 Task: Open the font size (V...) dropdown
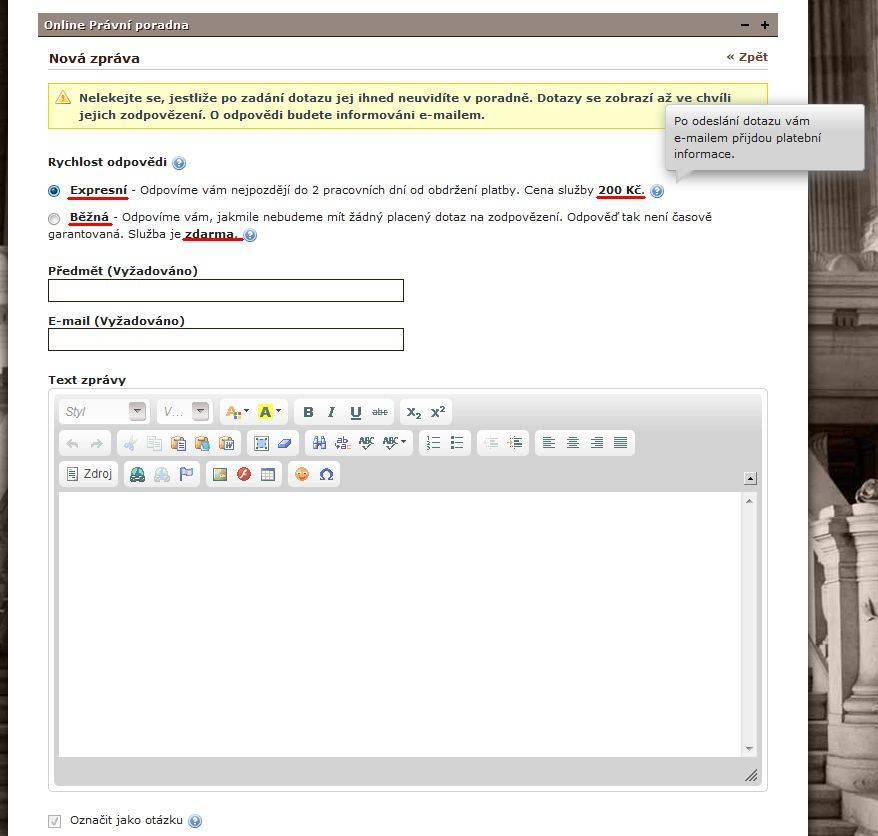pos(184,412)
